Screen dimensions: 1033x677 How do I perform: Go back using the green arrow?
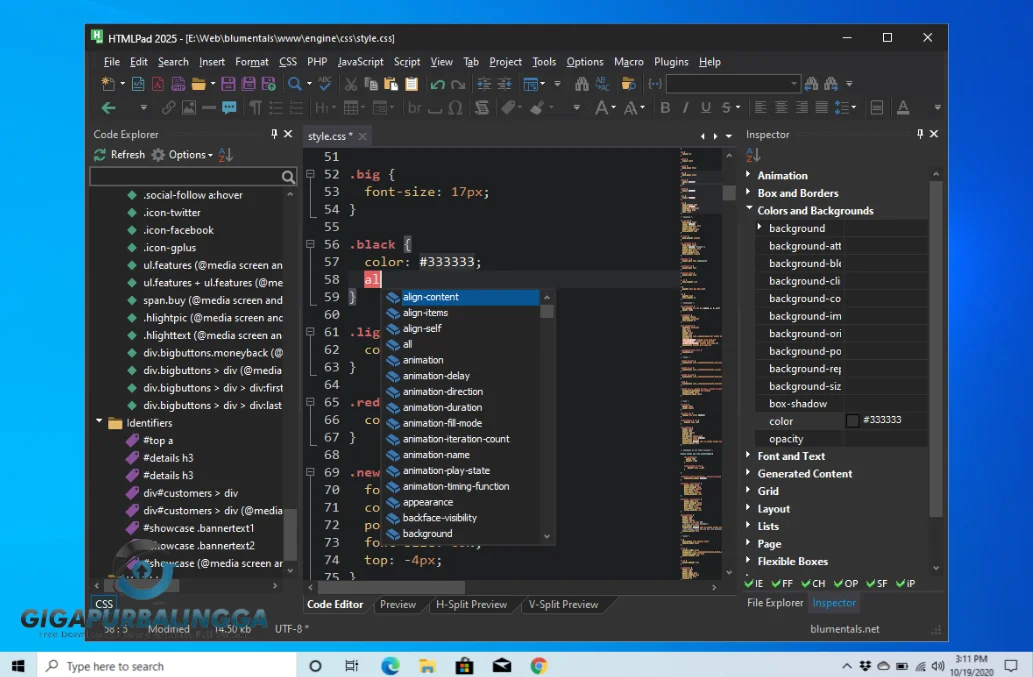click(109, 107)
